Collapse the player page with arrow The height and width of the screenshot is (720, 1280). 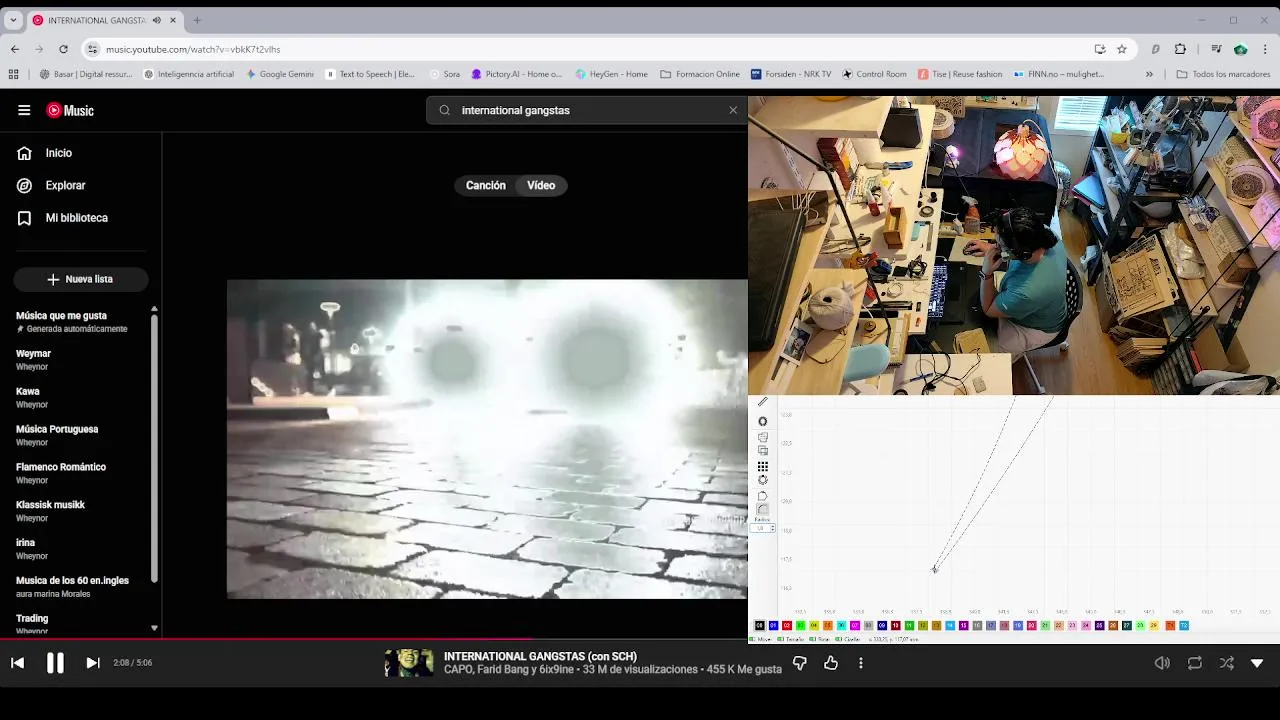(1257, 662)
